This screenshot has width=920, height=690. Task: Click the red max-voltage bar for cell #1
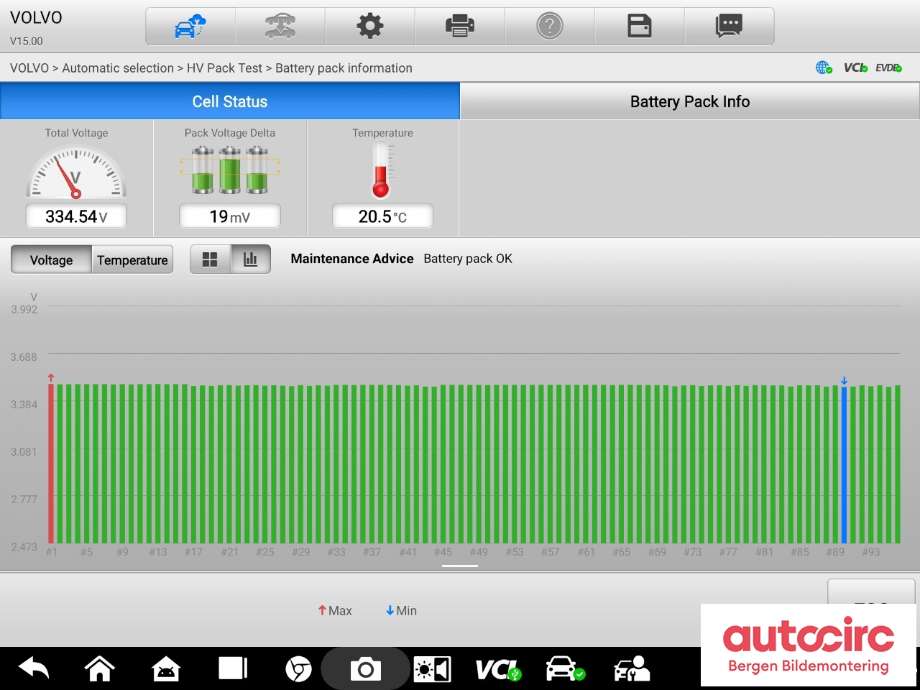pos(51,463)
